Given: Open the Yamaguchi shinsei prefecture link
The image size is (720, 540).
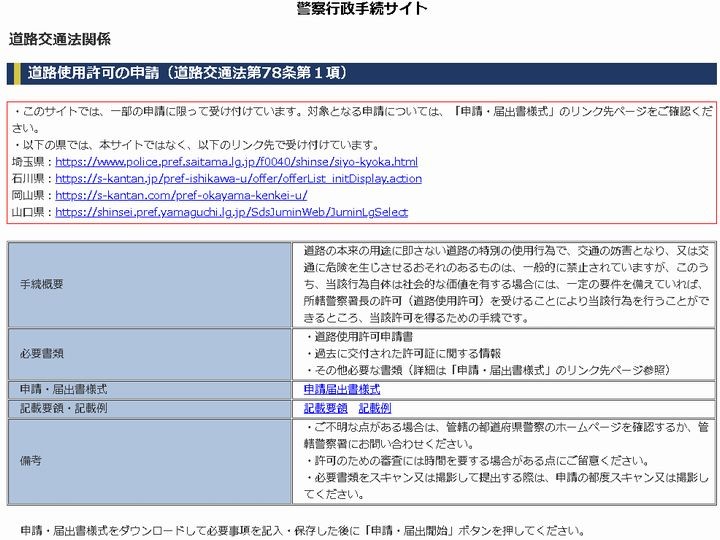Looking at the screenshot, I should [x=231, y=213].
